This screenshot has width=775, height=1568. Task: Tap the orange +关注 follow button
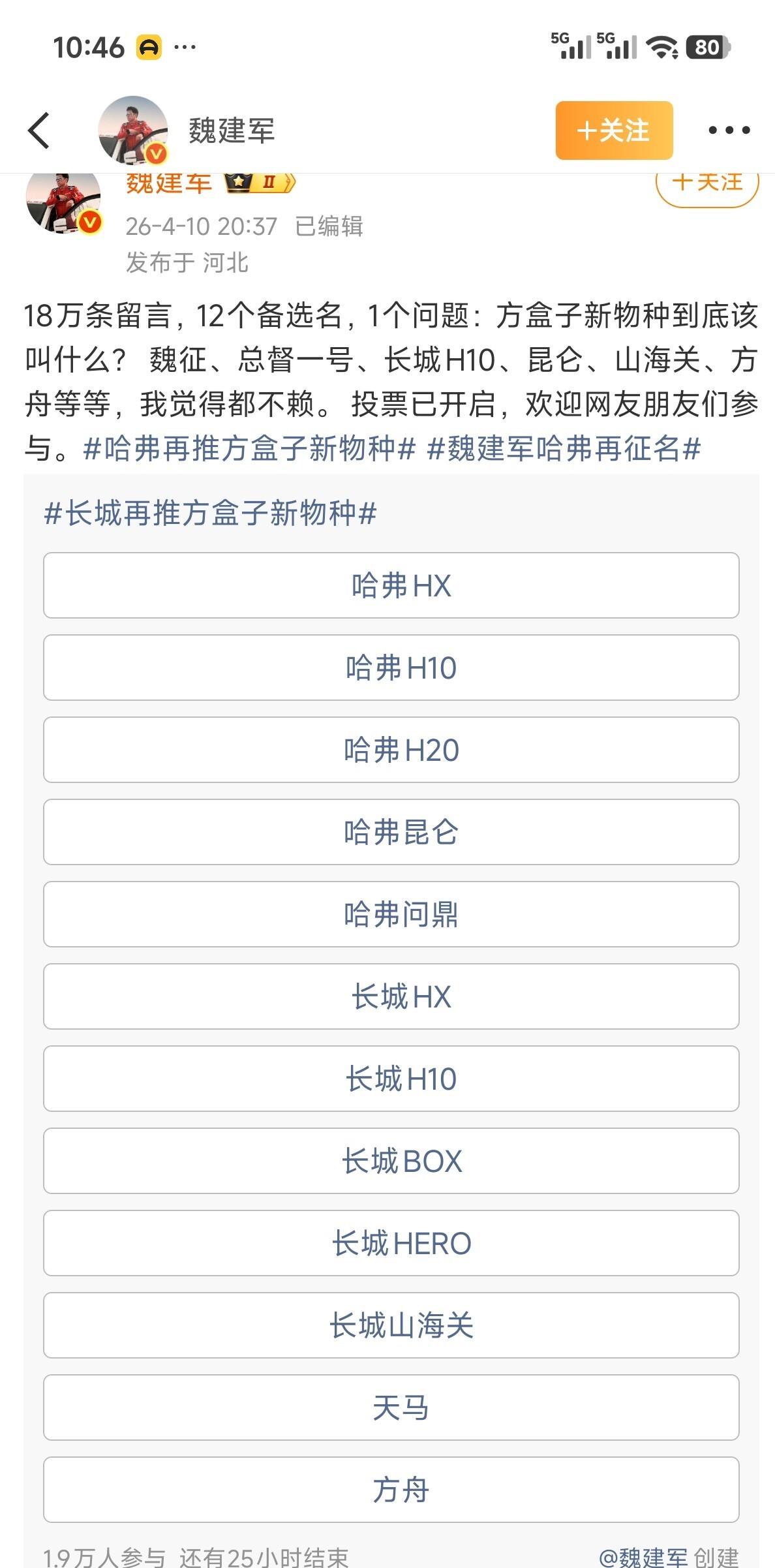tap(614, 130)
